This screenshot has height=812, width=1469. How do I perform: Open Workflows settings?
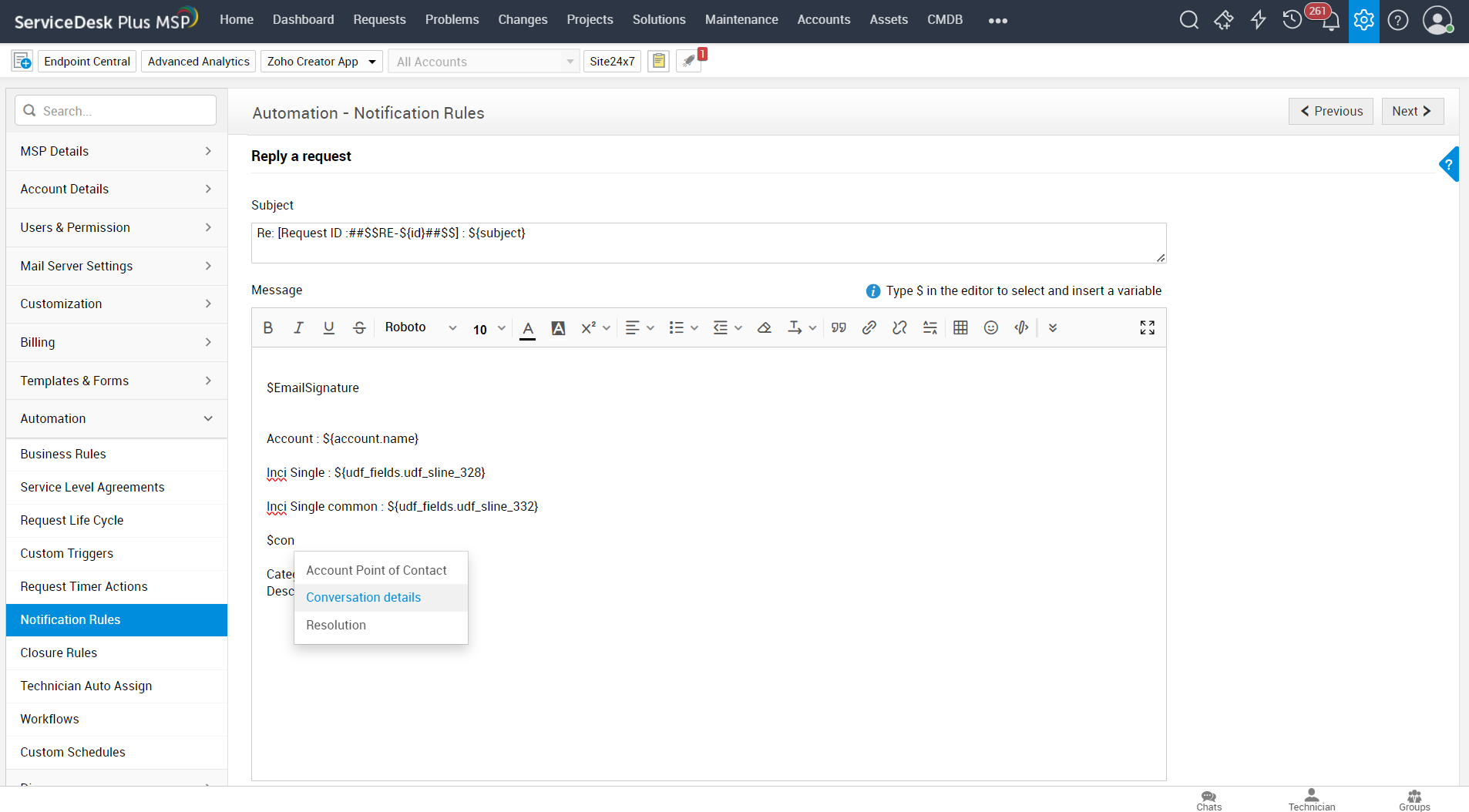click(116, 719)
